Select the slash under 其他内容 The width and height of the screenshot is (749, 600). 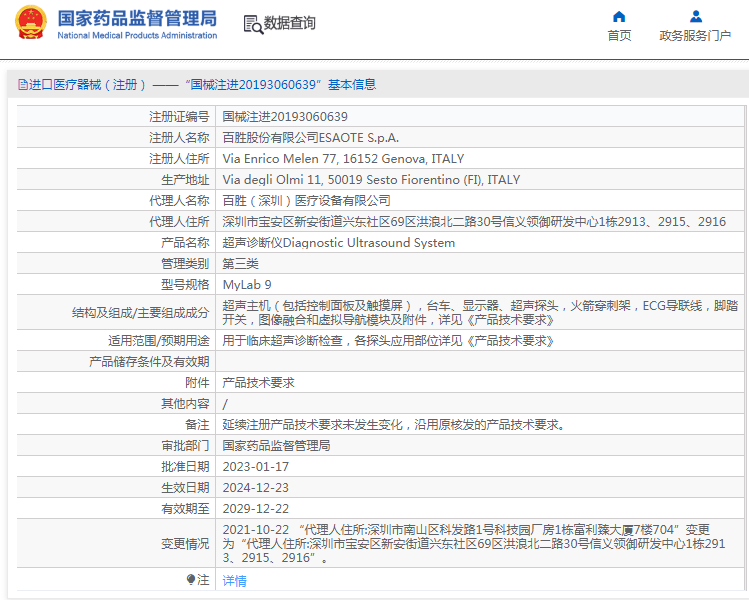pos(225,404)
